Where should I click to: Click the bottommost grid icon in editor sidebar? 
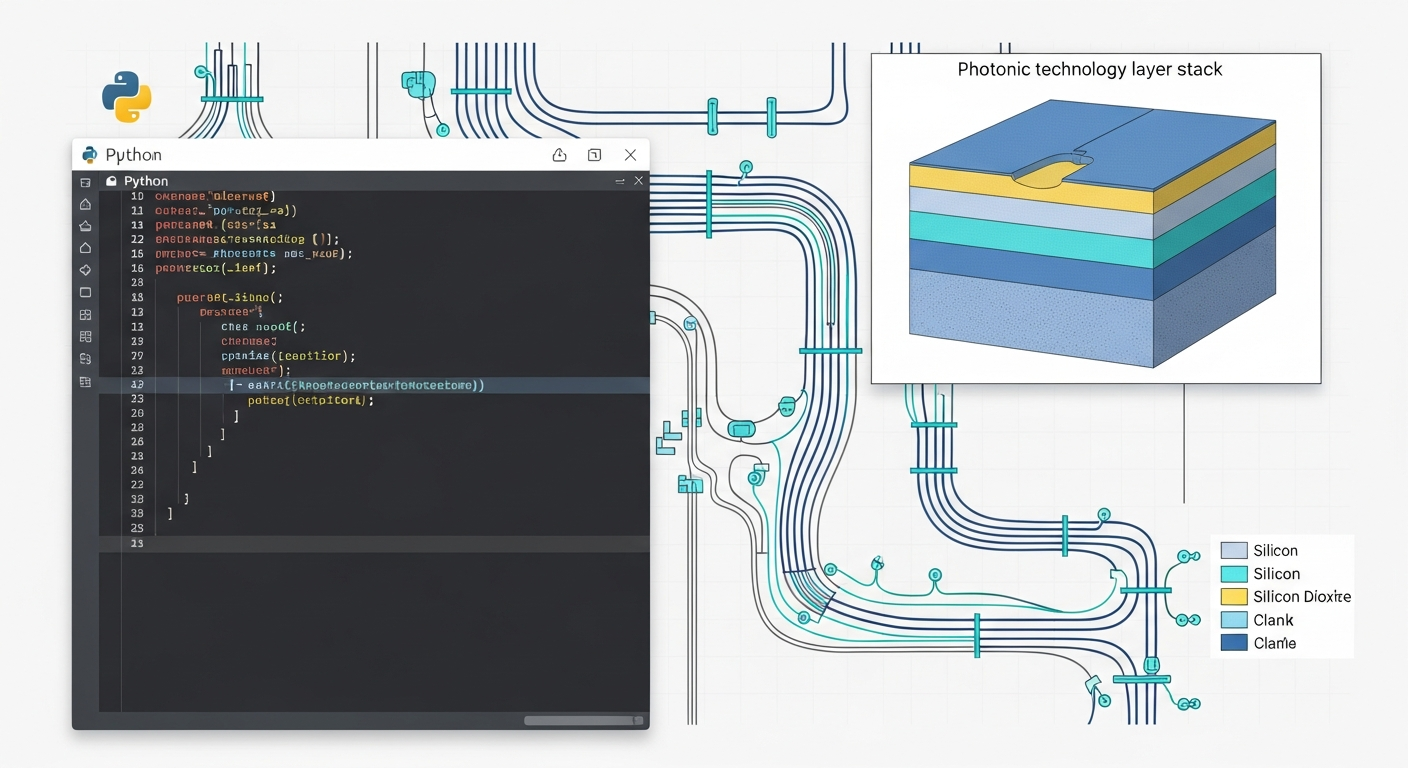pyautogui.click(x=85, y=381)
